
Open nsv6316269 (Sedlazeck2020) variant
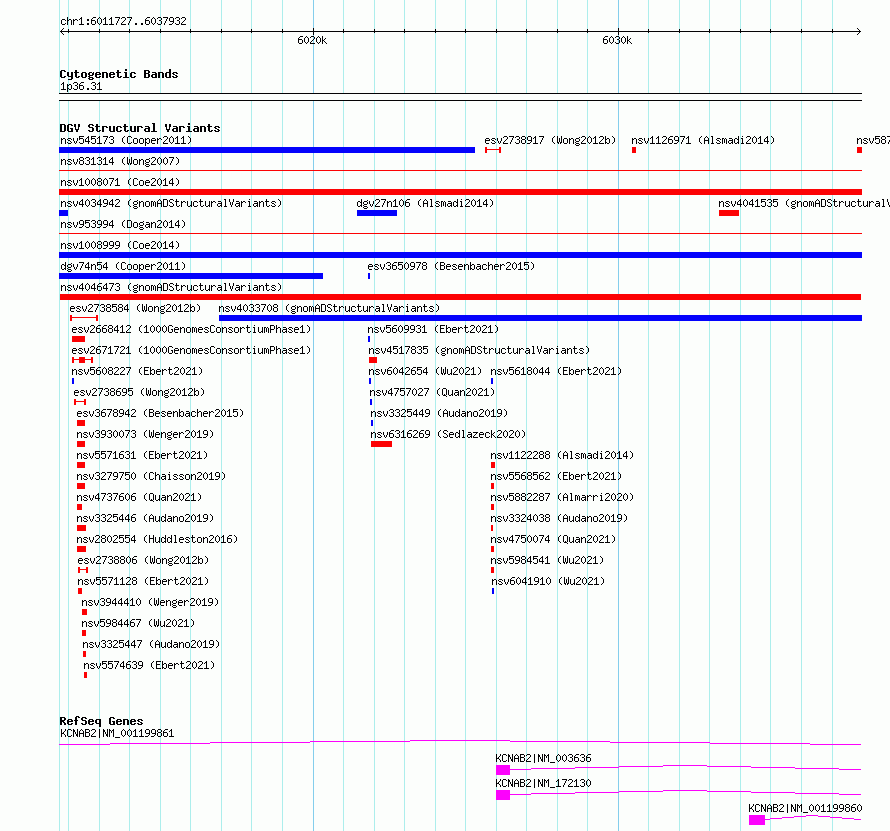[x=448, y=434]
